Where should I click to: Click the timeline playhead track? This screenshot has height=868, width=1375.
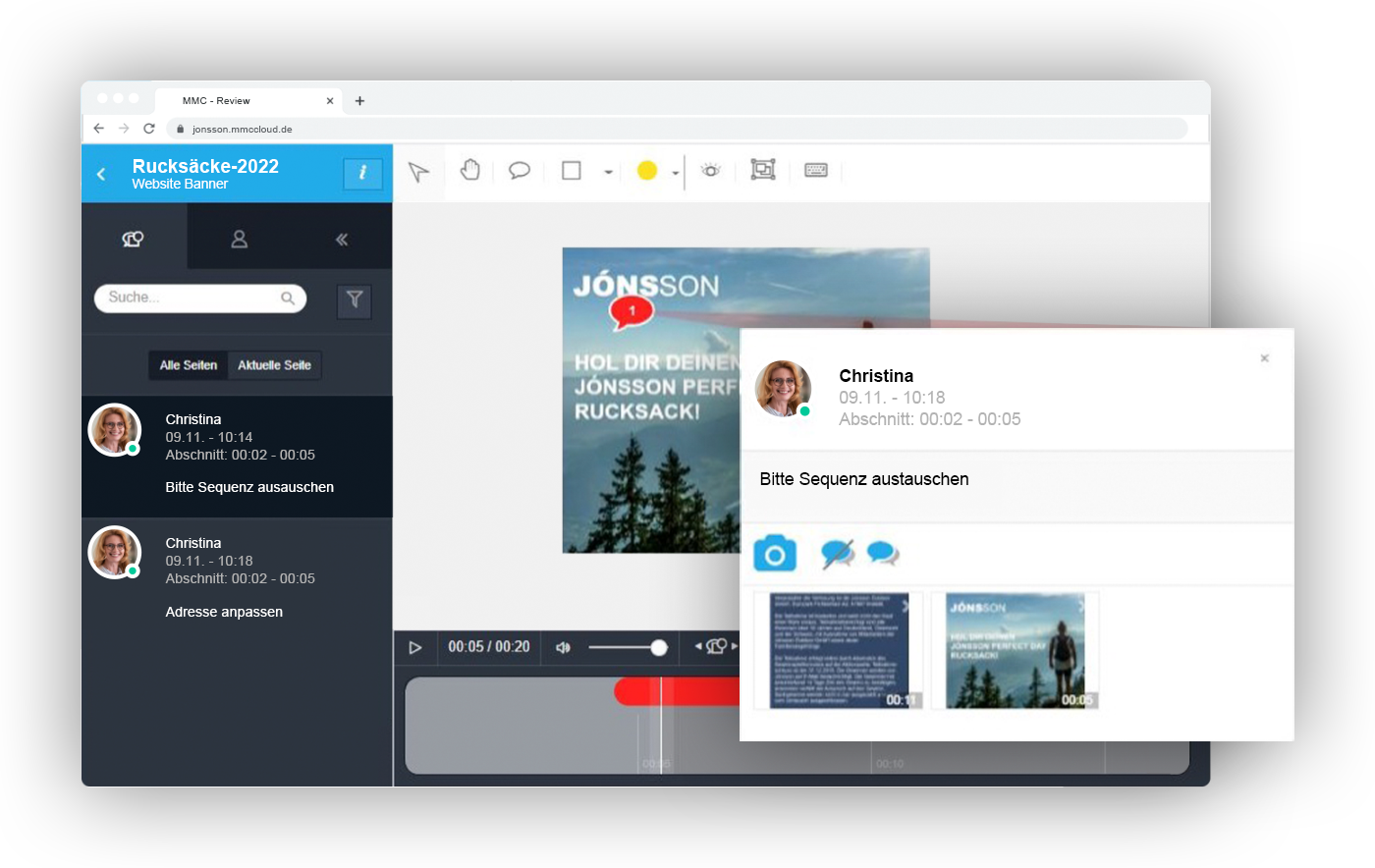(x=661, y=727)
